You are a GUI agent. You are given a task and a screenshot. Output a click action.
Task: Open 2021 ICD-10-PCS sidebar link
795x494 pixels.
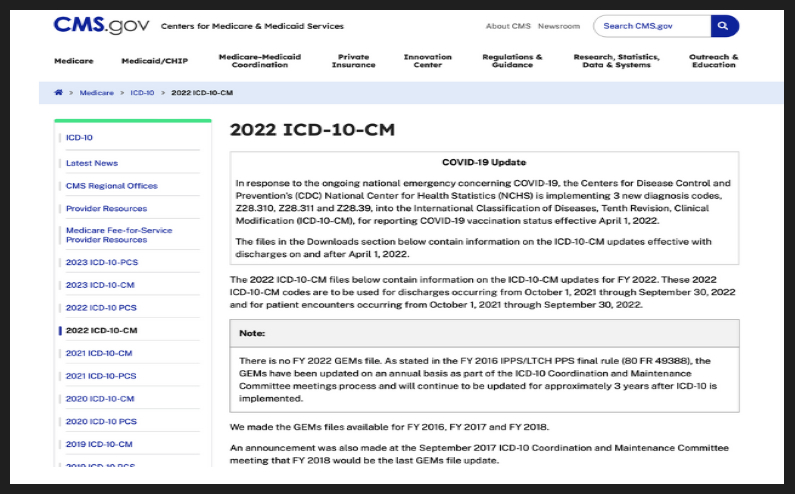click(x=101, y=376)
